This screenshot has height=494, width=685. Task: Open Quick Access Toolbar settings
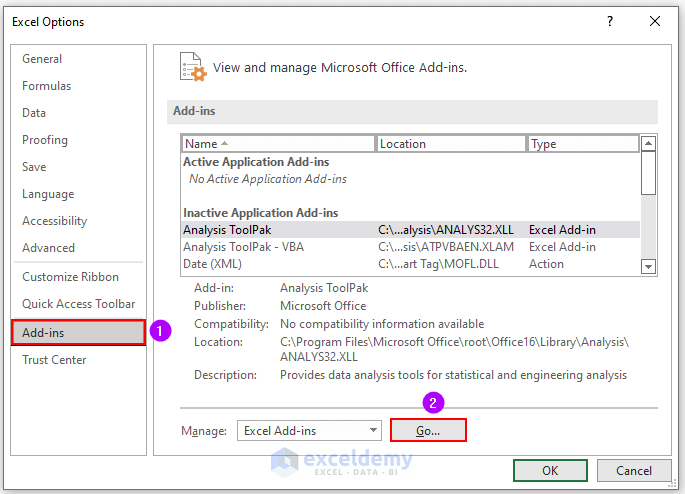[x=79, y=304]
